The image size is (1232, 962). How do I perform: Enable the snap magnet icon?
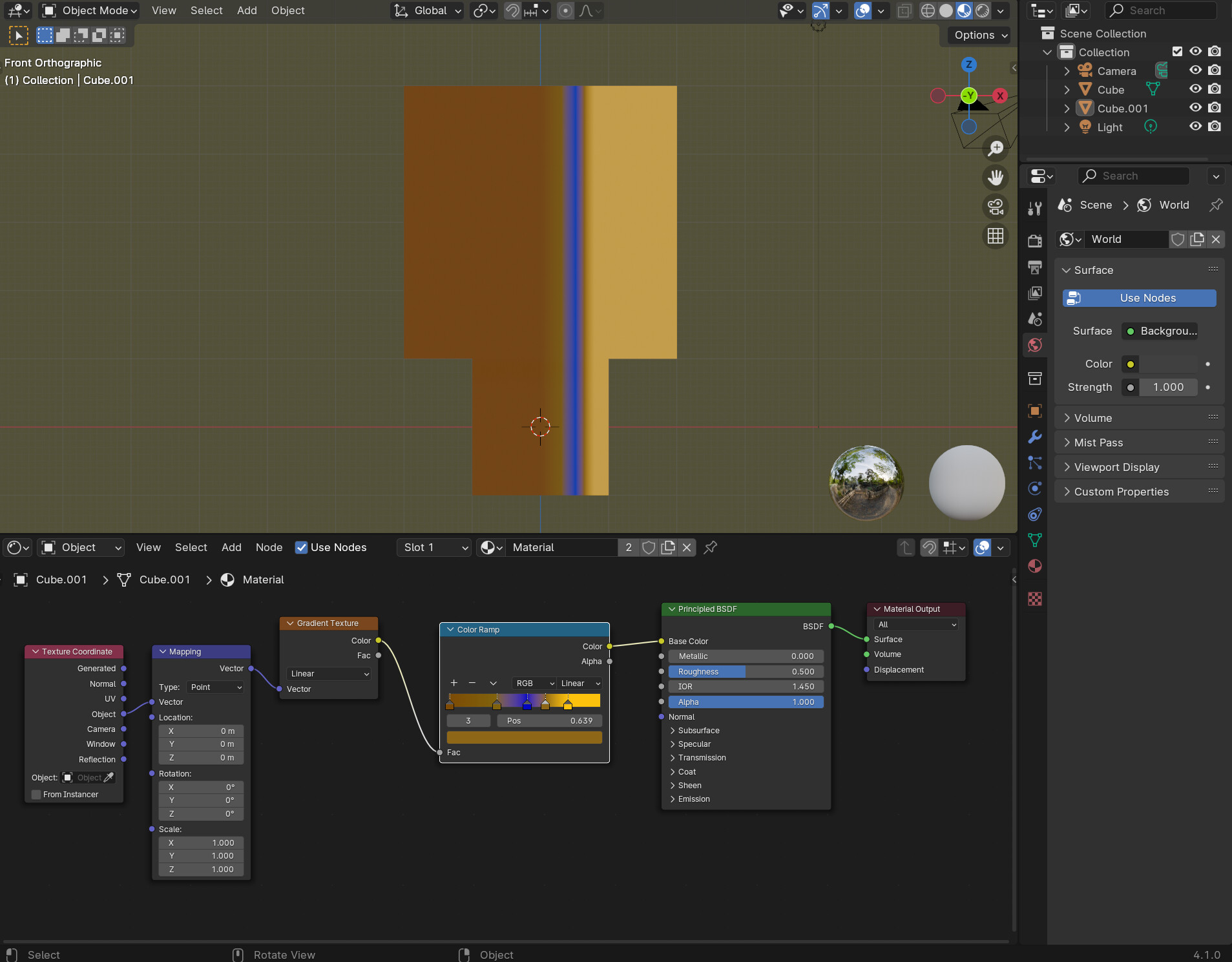point(512,11)
